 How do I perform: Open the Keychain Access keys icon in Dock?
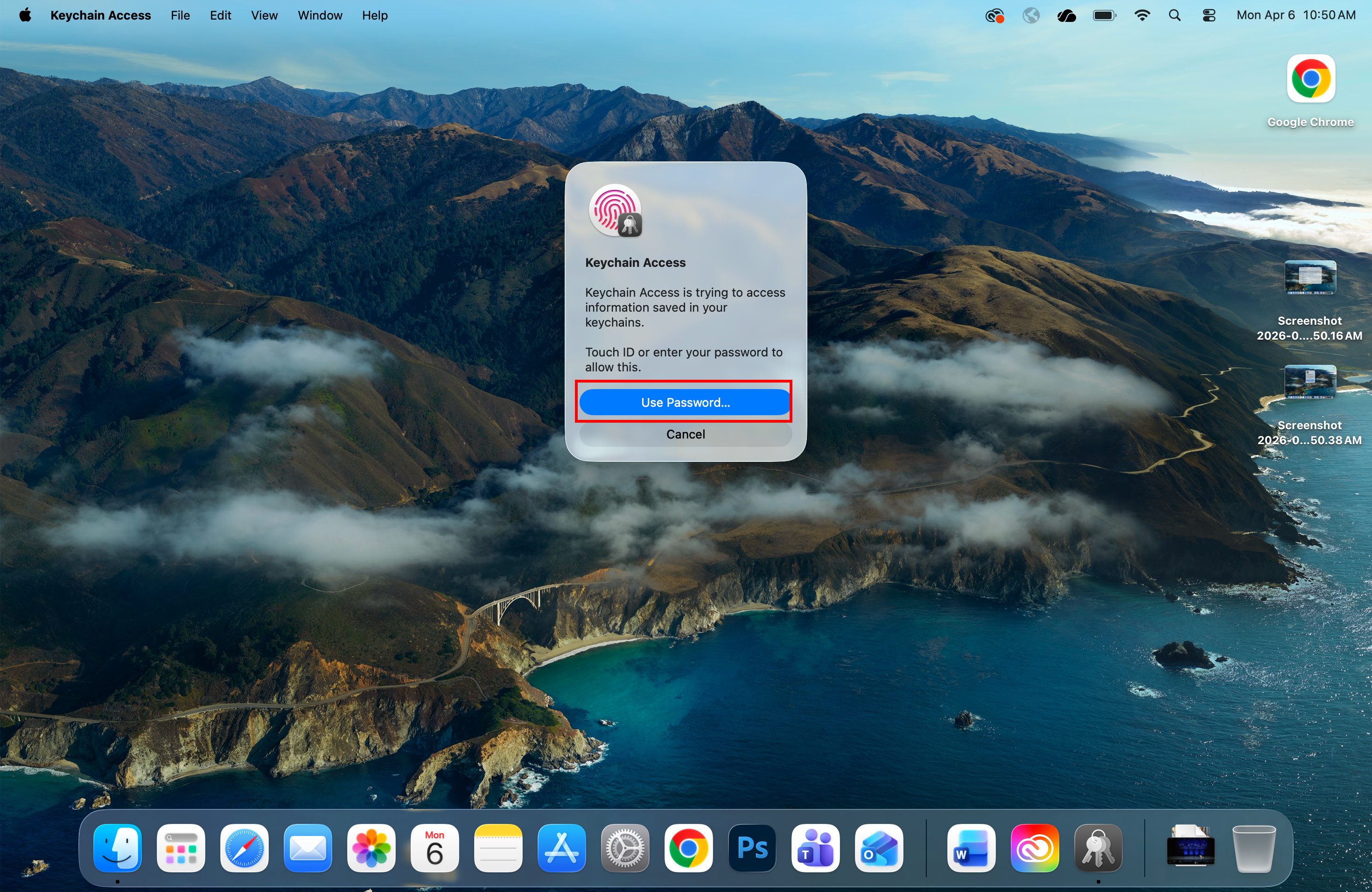(x=1098, y=849)
